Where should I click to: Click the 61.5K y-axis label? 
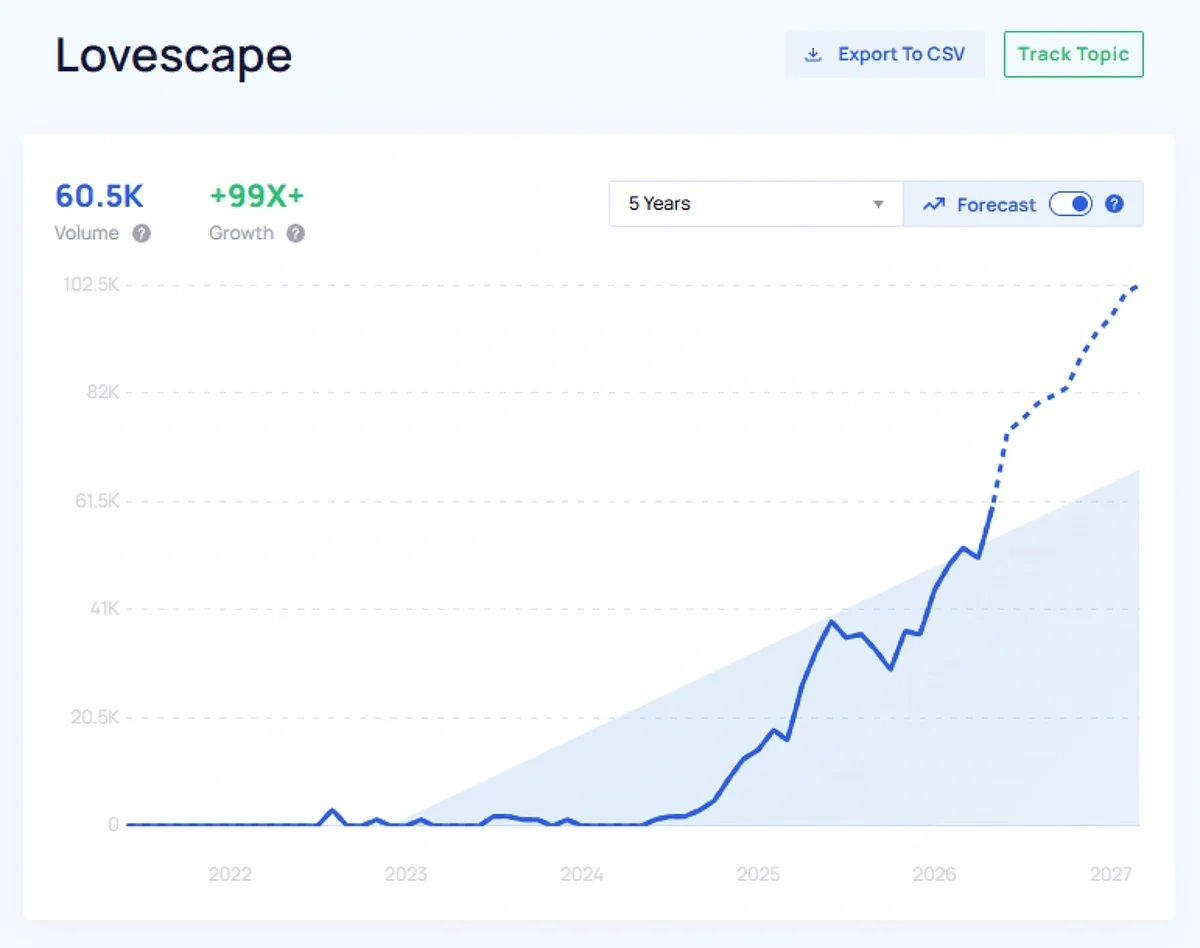click(96, 501)
